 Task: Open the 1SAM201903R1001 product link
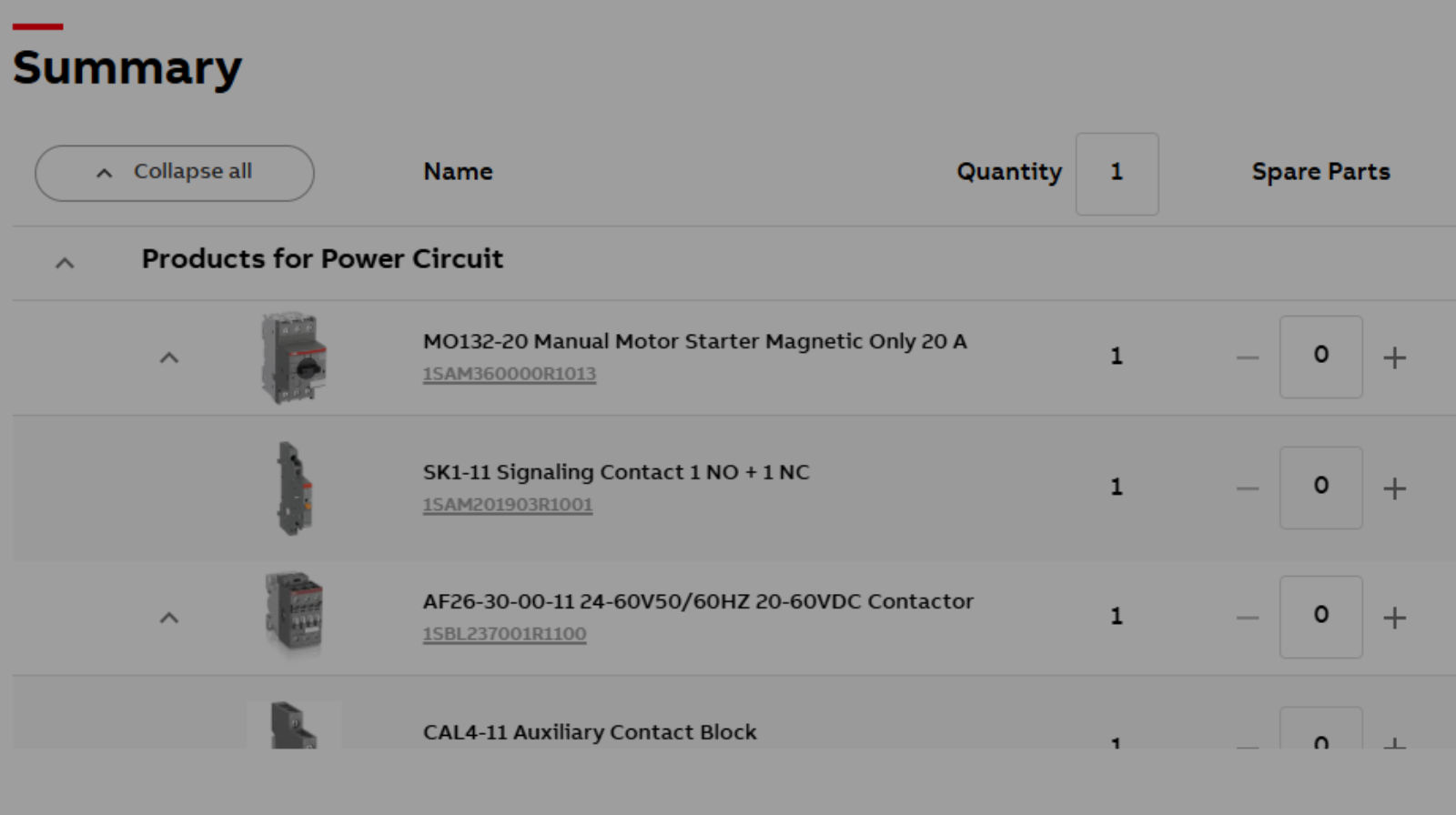click(507, 505)
